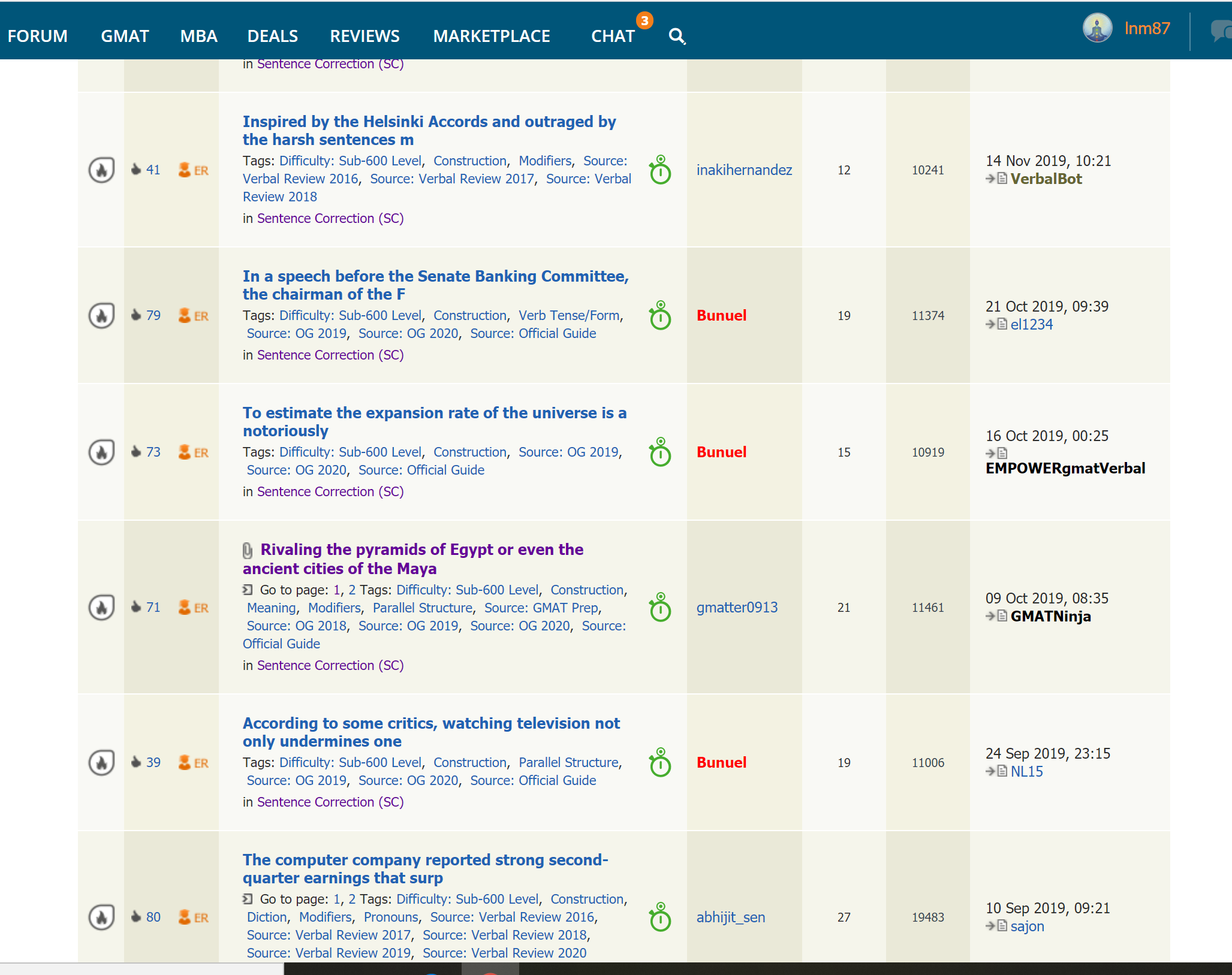Select the GMAT tab
Image resolution: width=1232 pixels, height=975 pixels.
coord(125,36)
